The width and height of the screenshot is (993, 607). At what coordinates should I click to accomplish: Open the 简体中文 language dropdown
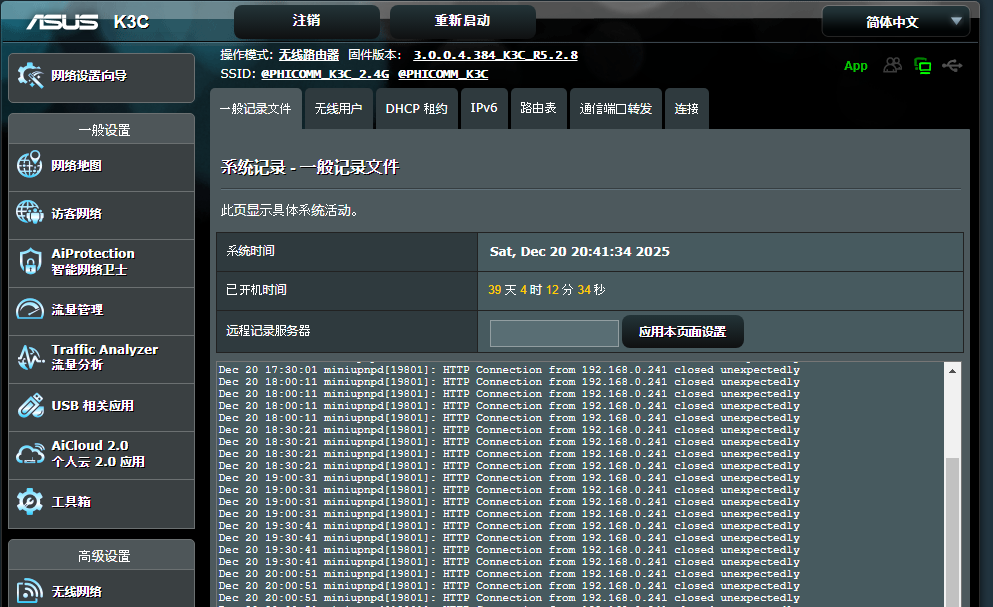click(x=895, y=21)
